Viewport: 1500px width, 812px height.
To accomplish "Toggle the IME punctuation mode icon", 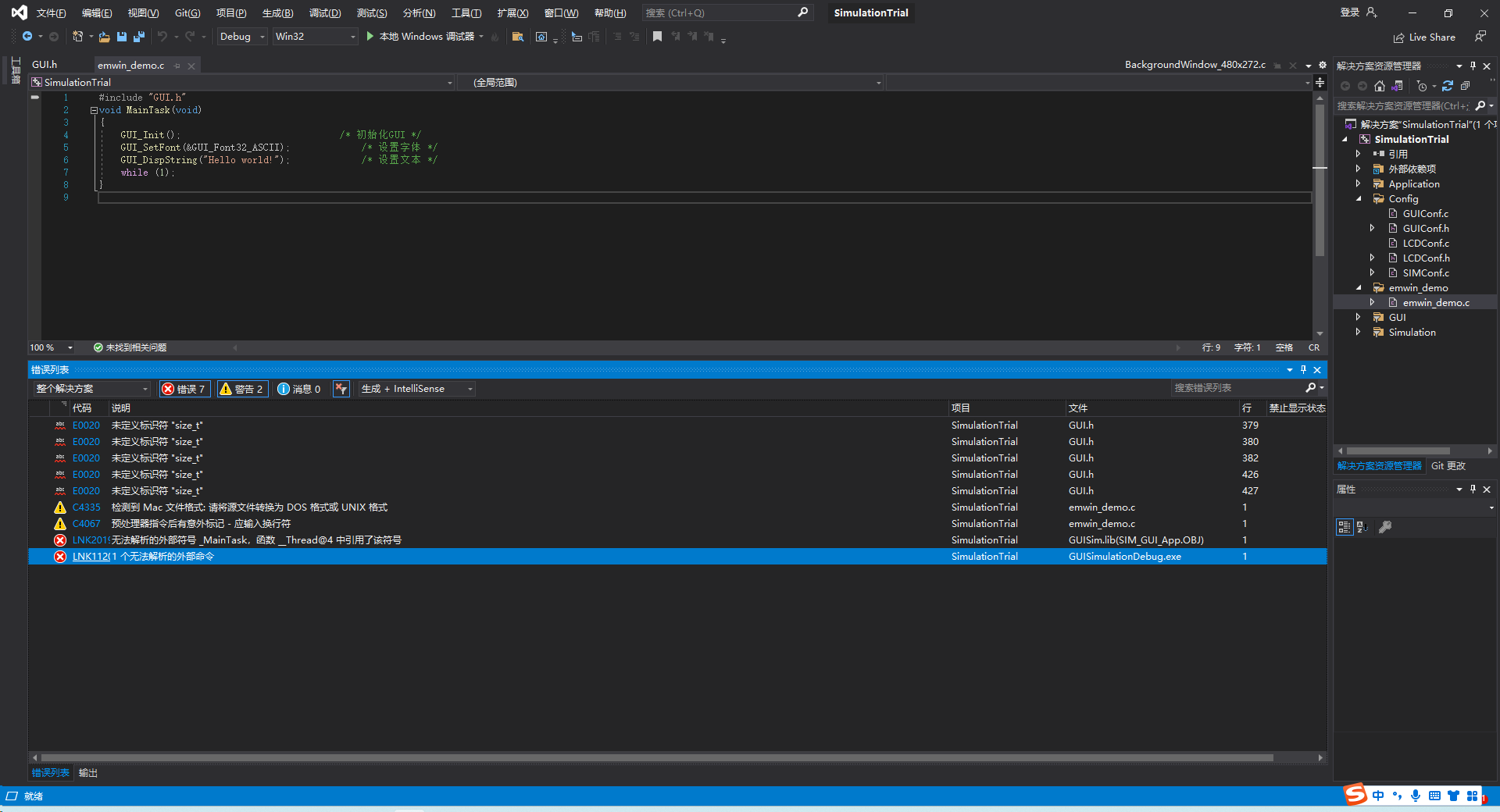I will coord(1397,796).
